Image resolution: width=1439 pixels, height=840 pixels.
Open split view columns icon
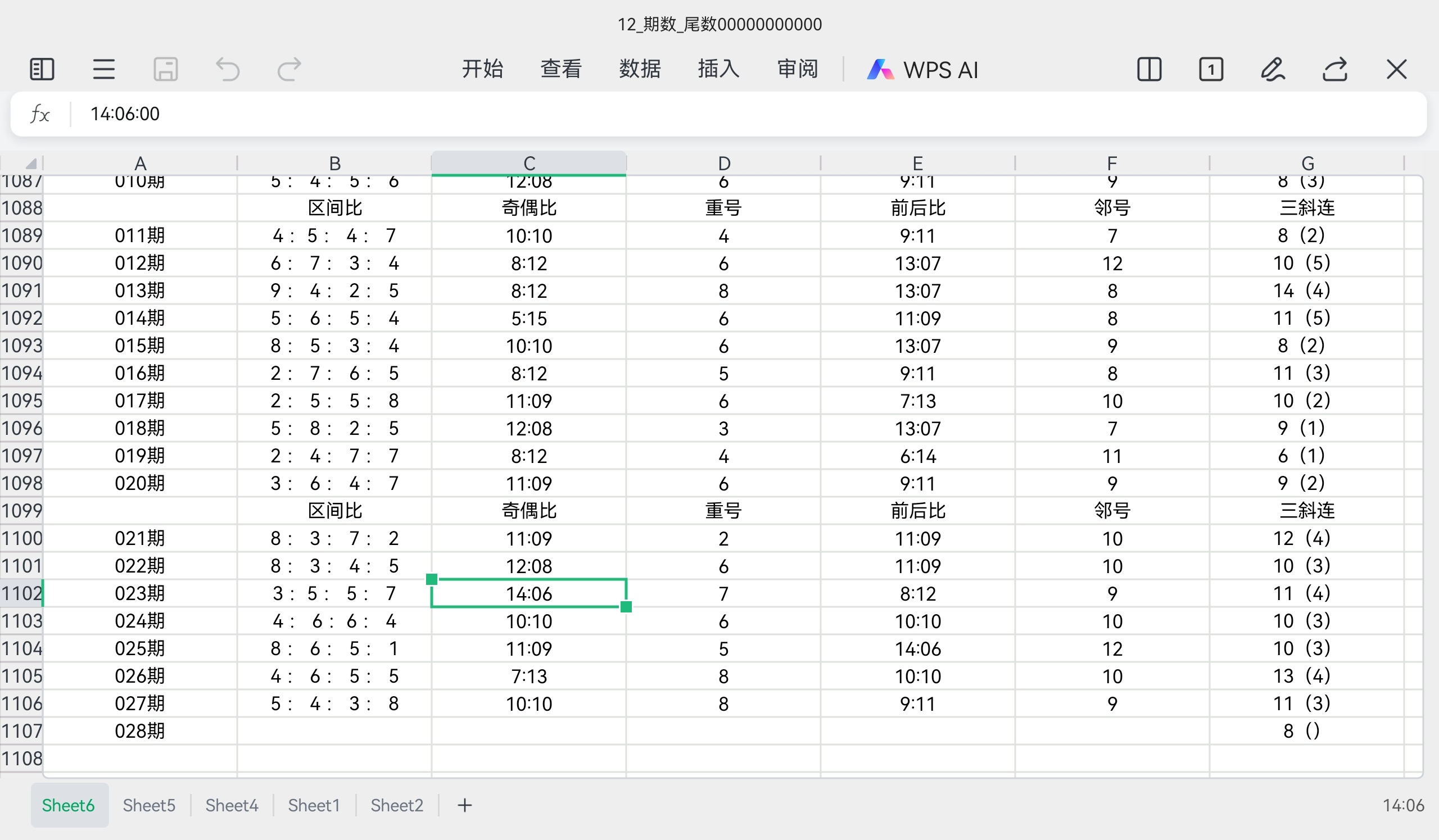(1149, 70)
